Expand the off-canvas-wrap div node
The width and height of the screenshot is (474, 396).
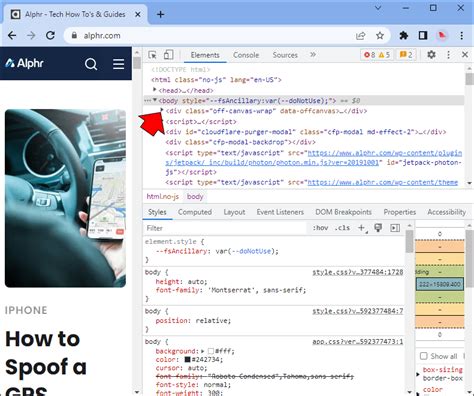click(x=162, y=110)
